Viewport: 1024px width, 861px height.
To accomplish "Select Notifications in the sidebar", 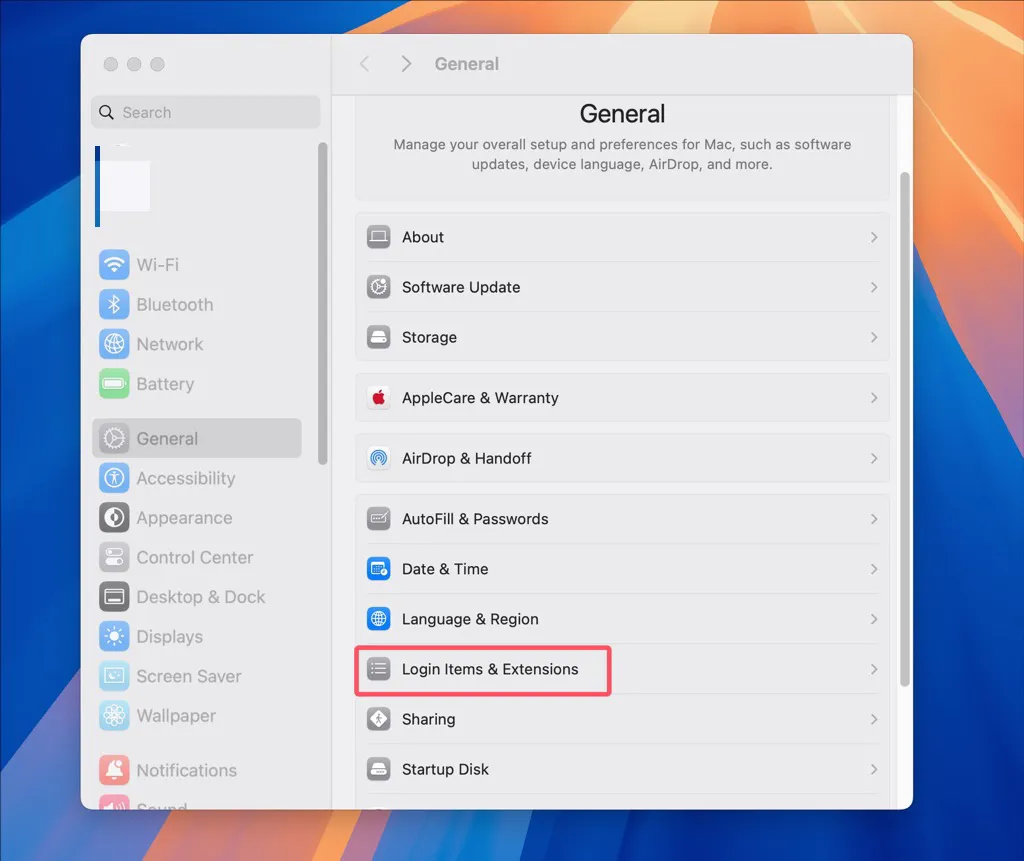I will [197, 770].
